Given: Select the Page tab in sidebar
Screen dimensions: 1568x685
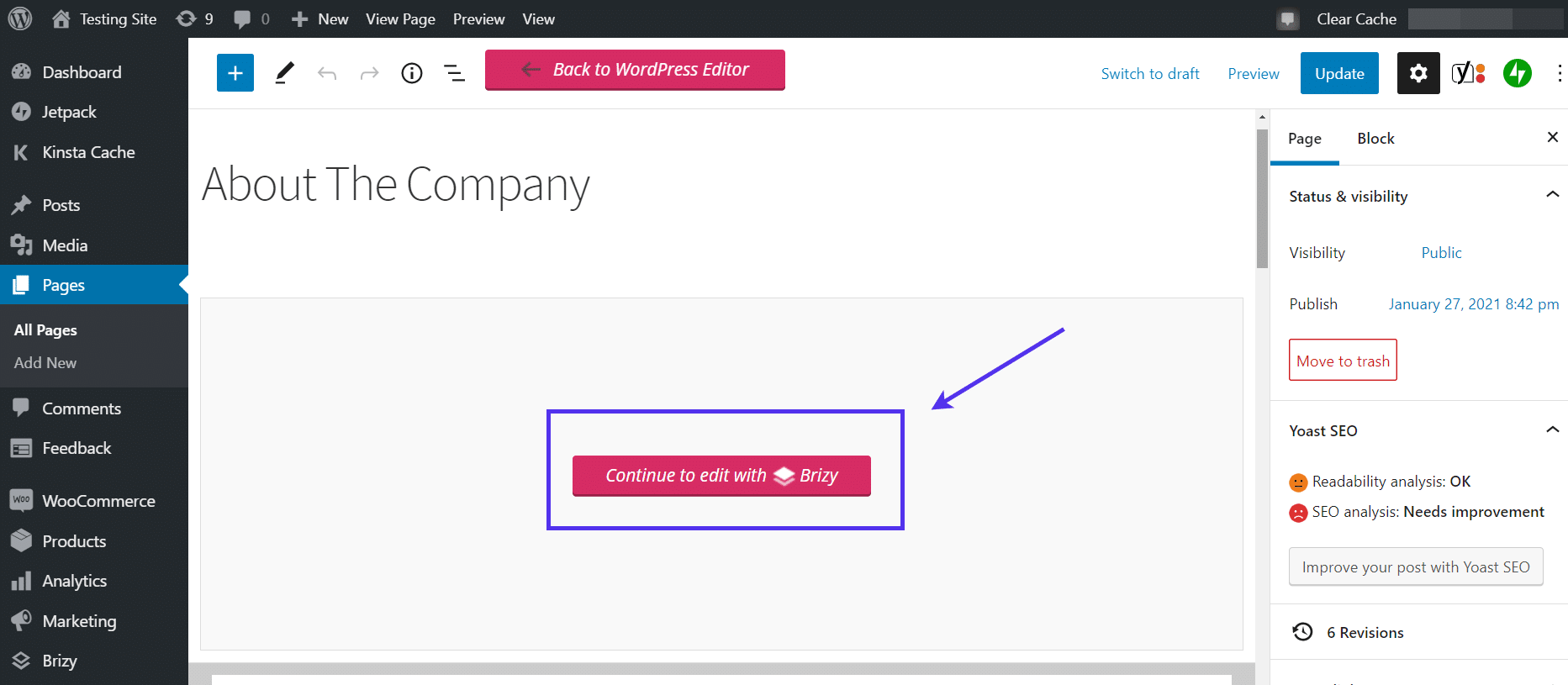Looking at the screenshot, I should (1304, 139).
